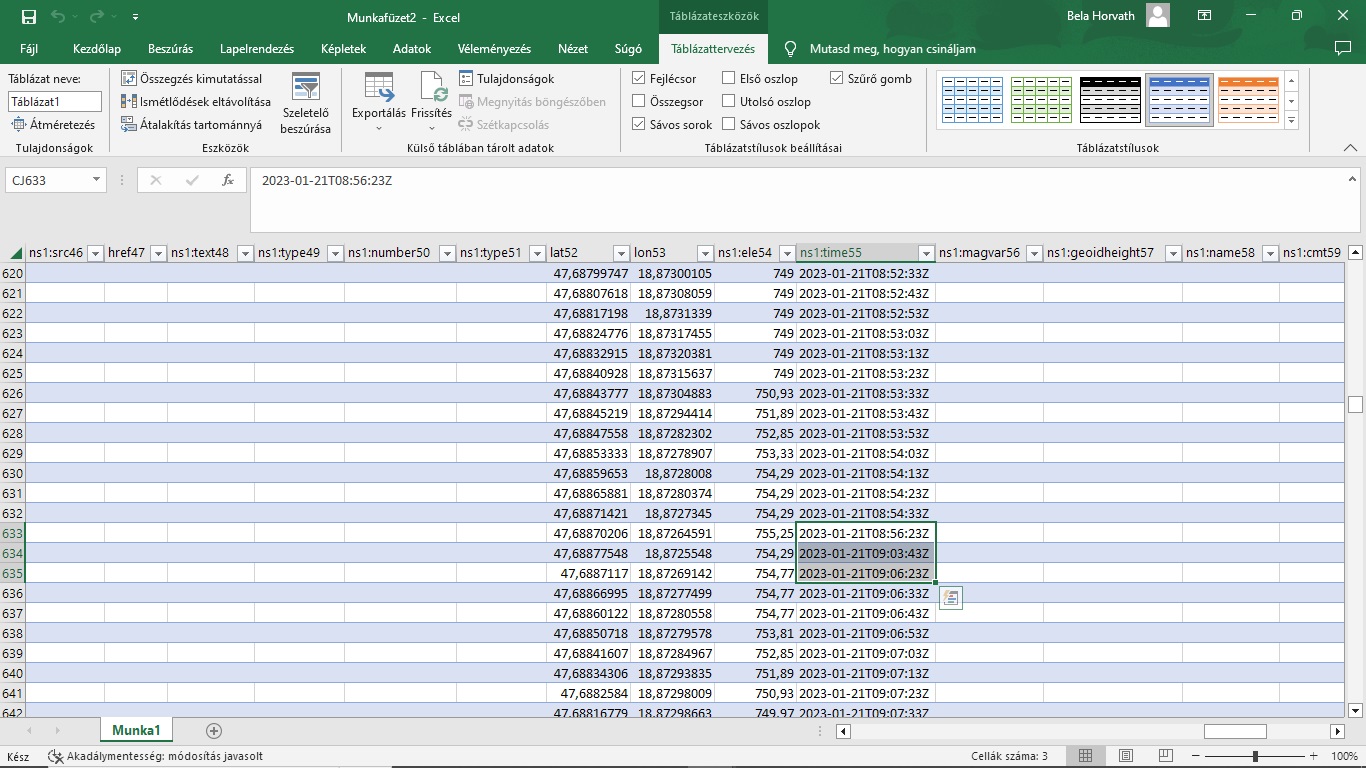The width and height of the screenshot is (1366, 768).
Task: Add a new sheet with plus icon
Action: 213,731
